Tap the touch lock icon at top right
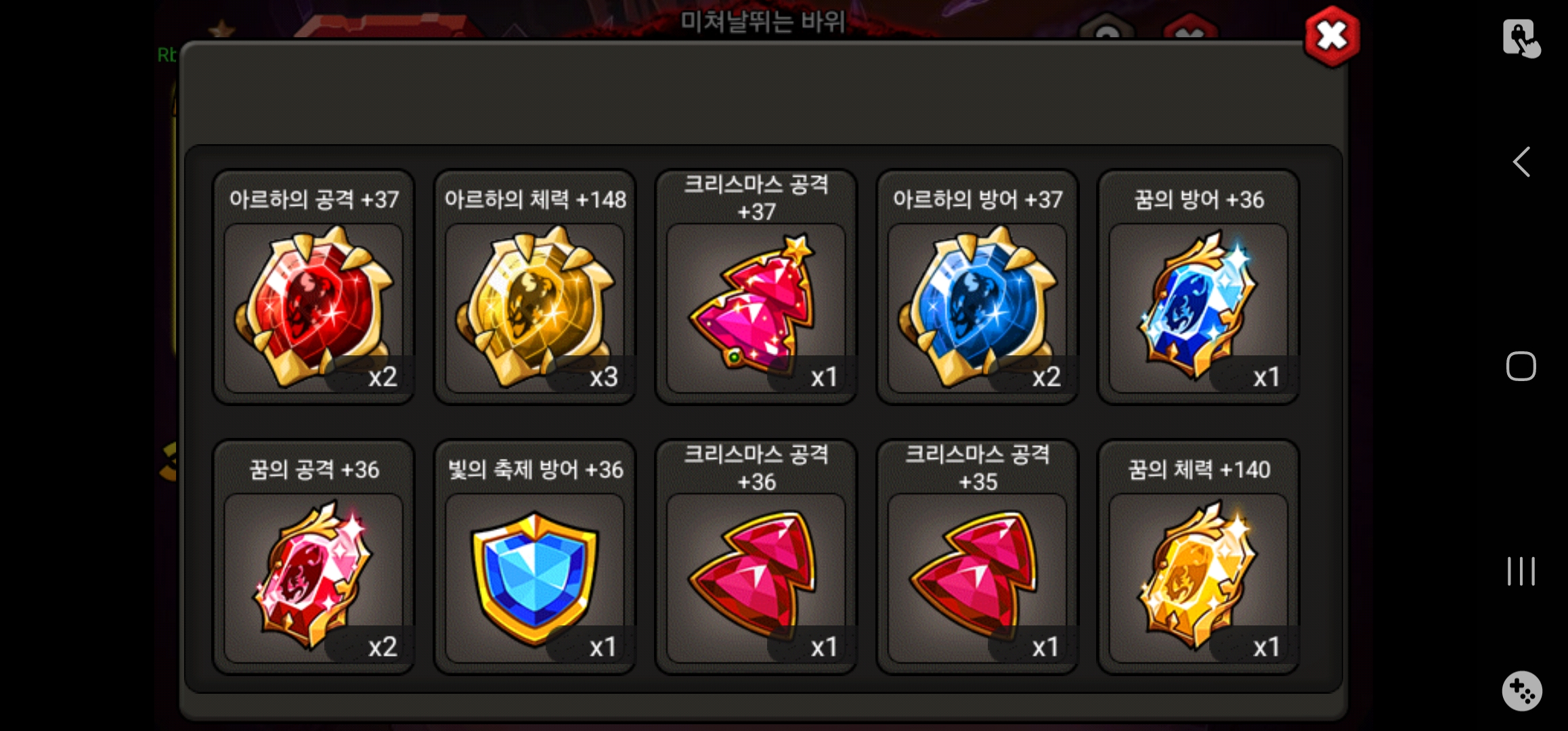 pos(1521,38)
